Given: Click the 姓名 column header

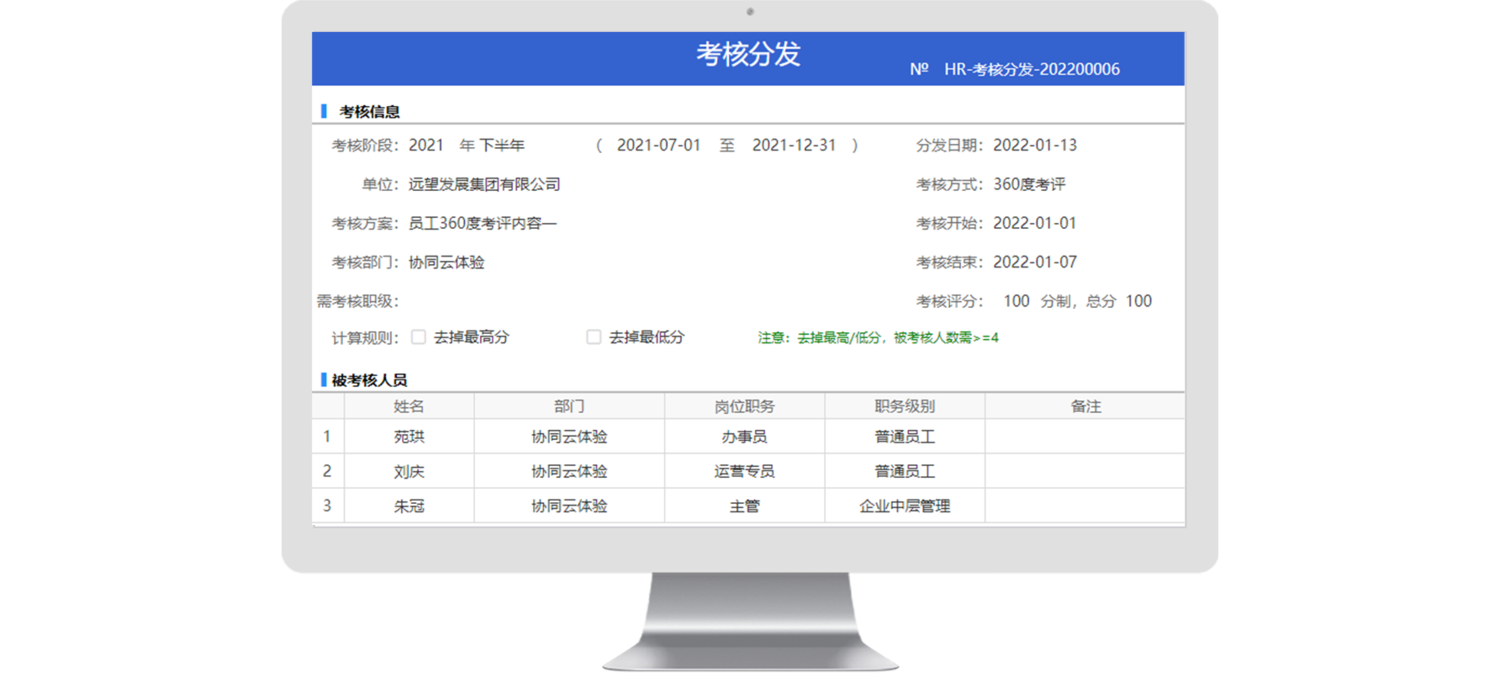Looking at the screenshot, I should tap(409, 407).
